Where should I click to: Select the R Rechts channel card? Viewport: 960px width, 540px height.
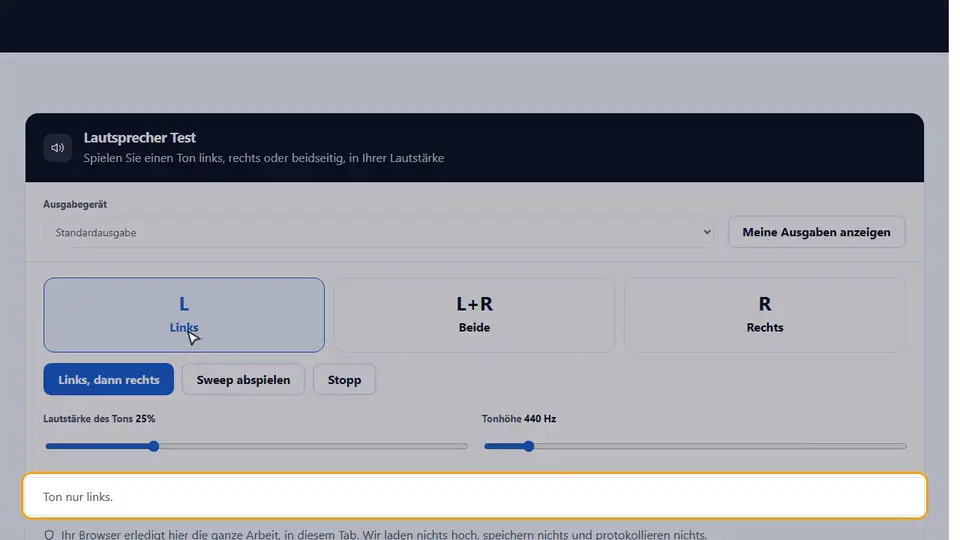tap(765, 315)
